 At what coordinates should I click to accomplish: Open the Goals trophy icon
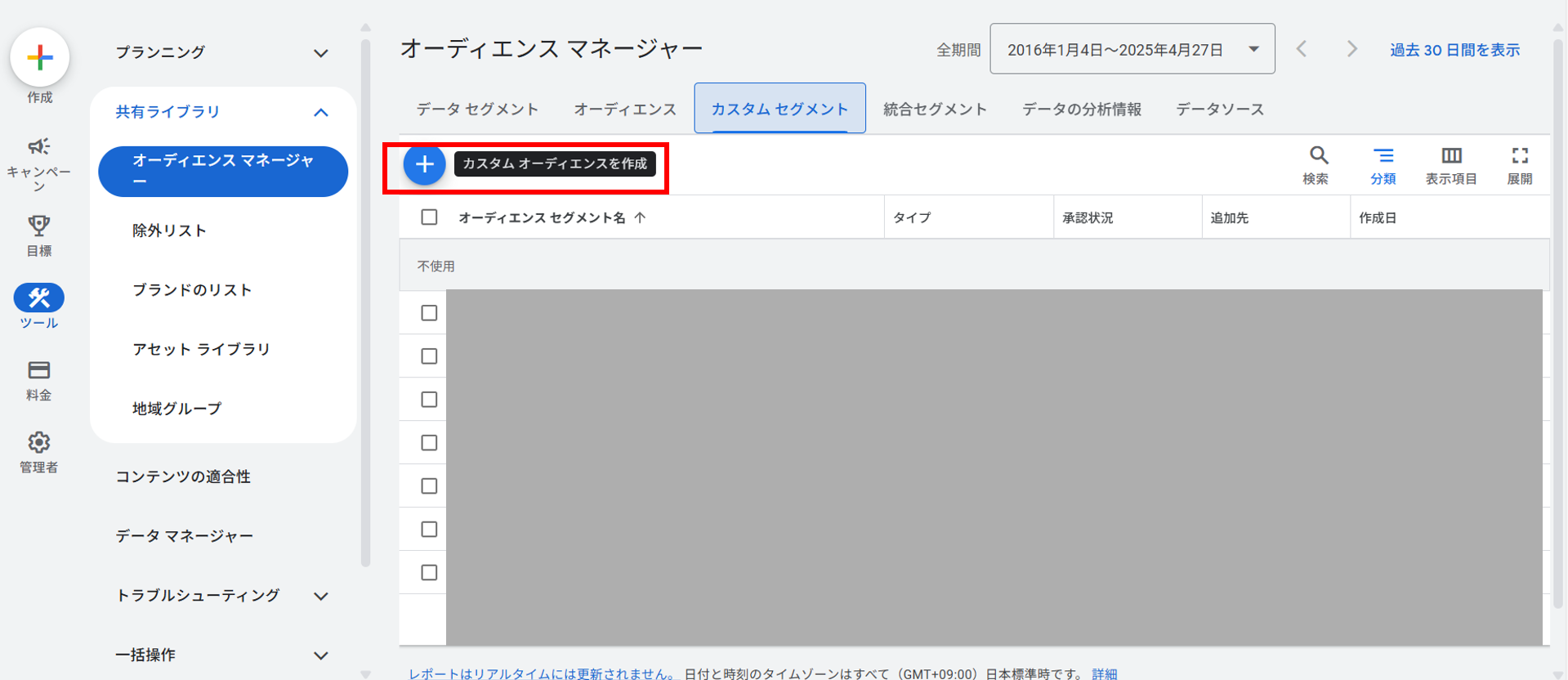[38, 225]
